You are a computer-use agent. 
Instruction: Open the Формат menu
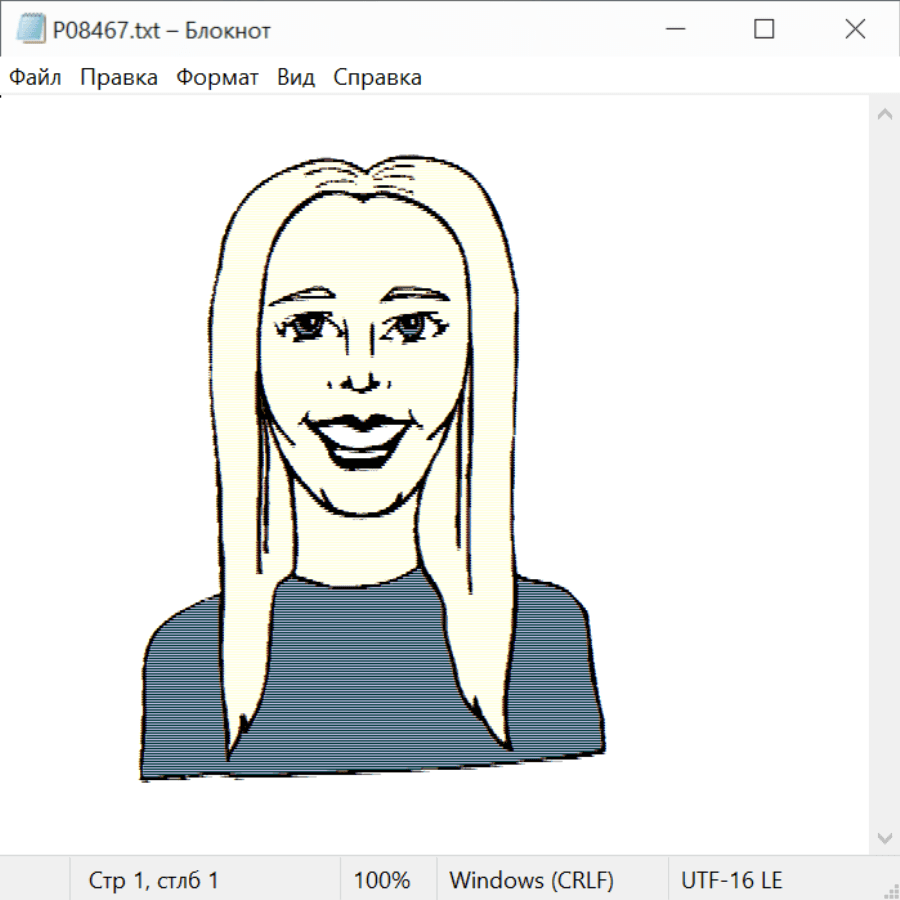217,78
